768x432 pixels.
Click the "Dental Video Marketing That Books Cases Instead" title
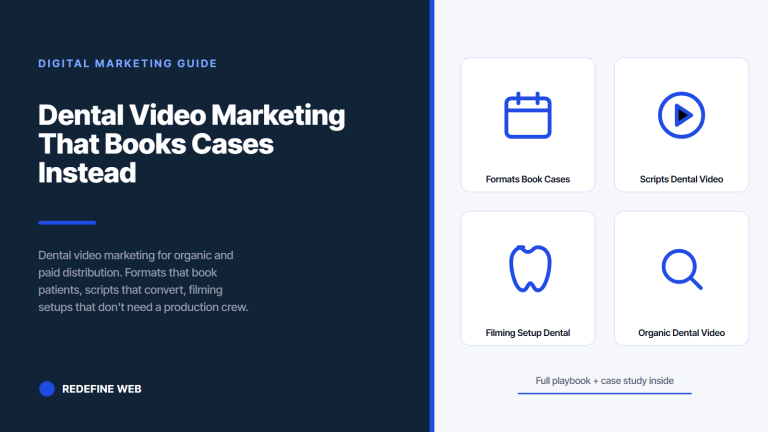point(192,144)
